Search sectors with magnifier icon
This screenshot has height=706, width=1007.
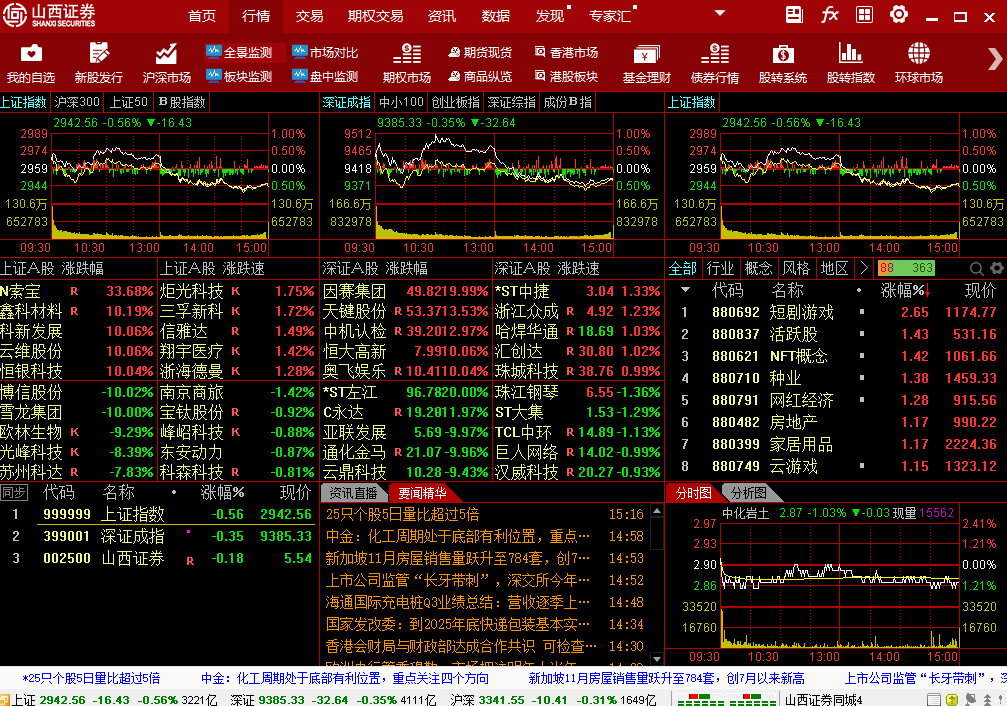[x=976, y=269]
